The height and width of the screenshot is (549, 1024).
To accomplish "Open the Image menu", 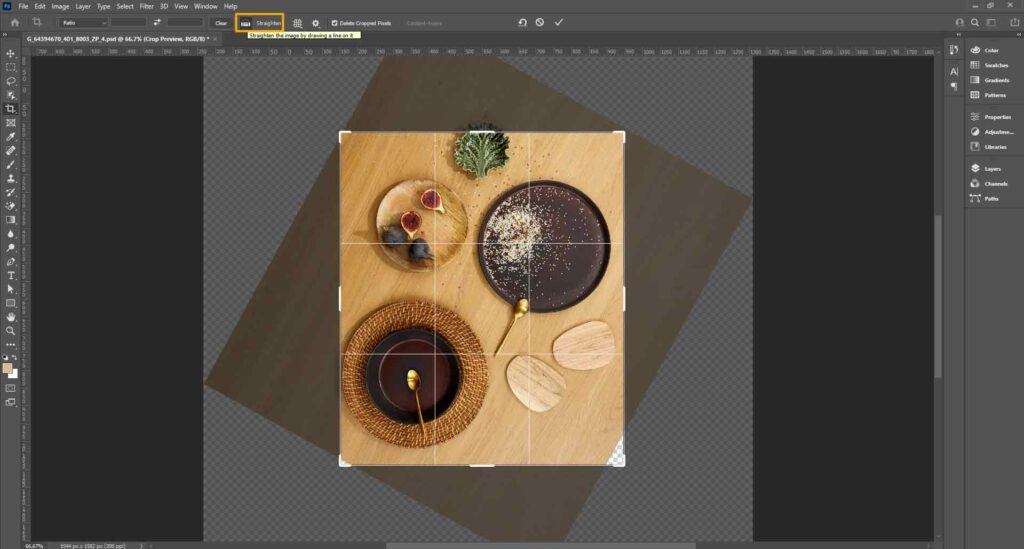I will click(x=60, y=6).
